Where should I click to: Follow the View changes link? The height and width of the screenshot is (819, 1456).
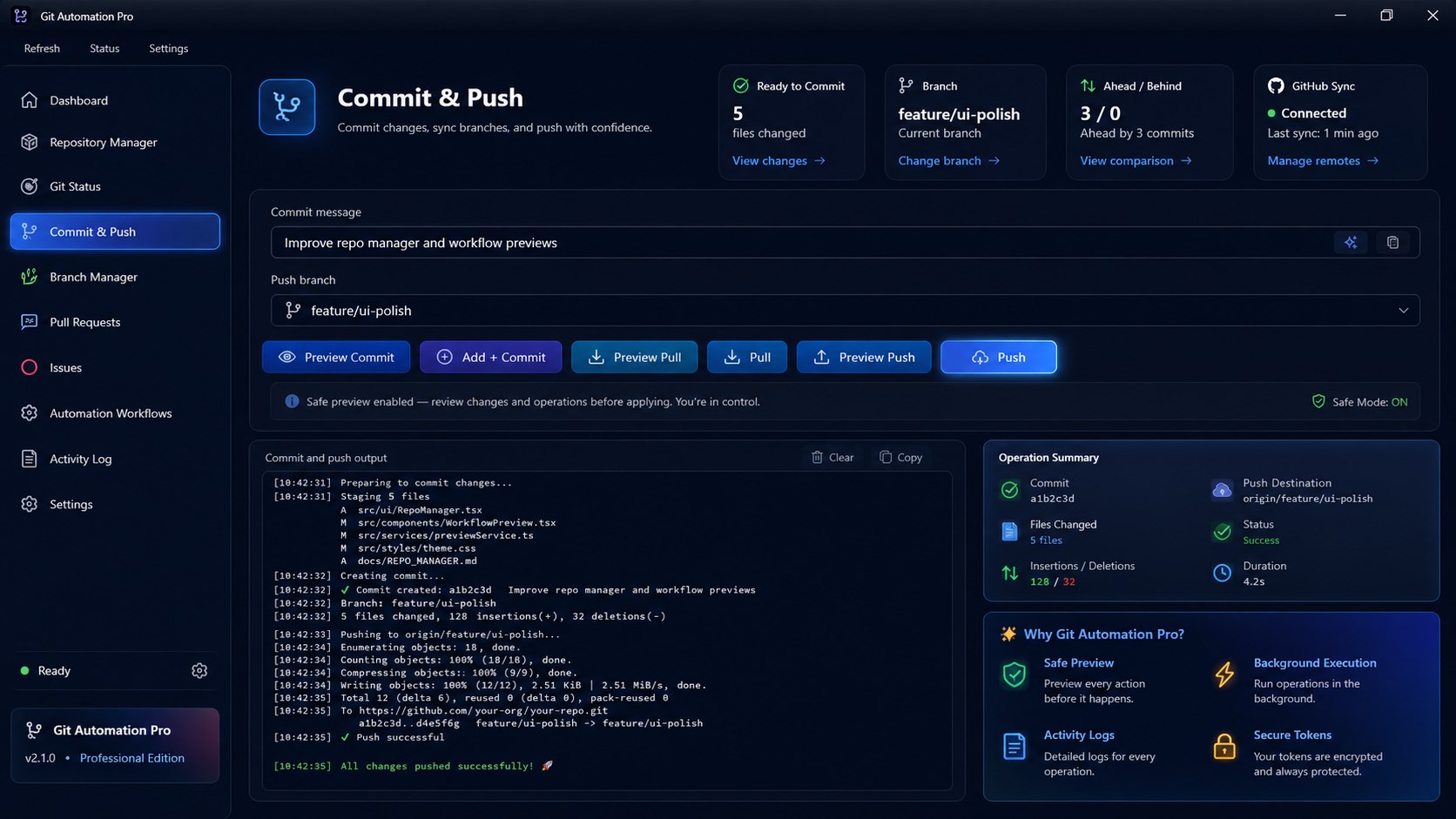pos(779,160)
